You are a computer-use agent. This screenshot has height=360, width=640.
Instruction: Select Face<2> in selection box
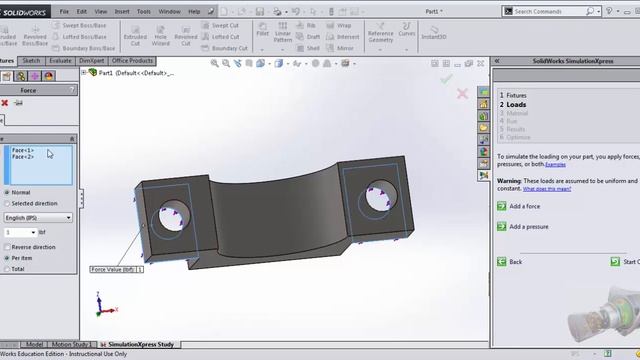tap(23, 157)
